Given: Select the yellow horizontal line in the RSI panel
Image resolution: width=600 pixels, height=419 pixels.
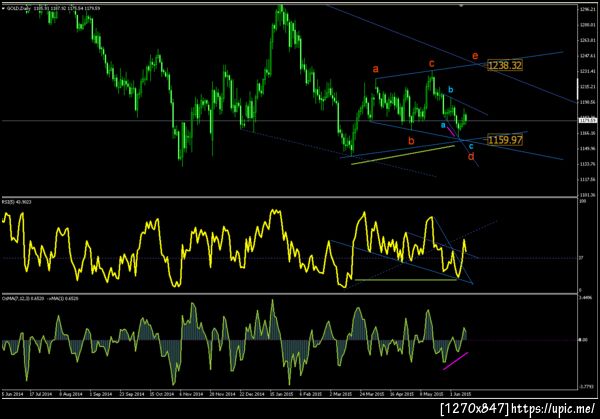Looking at the screenshot, I should (x=406, y=280).
